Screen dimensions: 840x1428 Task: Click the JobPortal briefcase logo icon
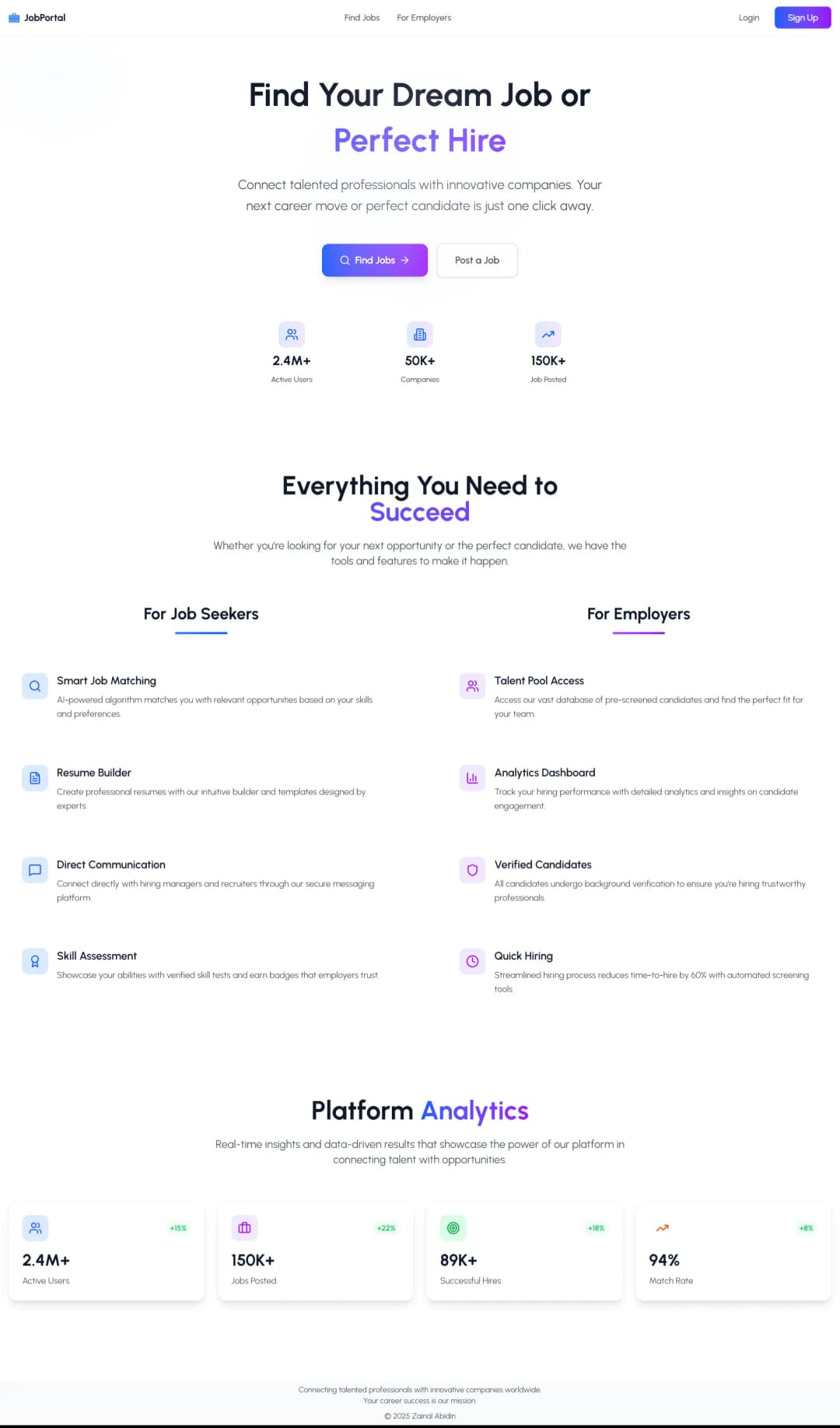[x=14, y=18]
